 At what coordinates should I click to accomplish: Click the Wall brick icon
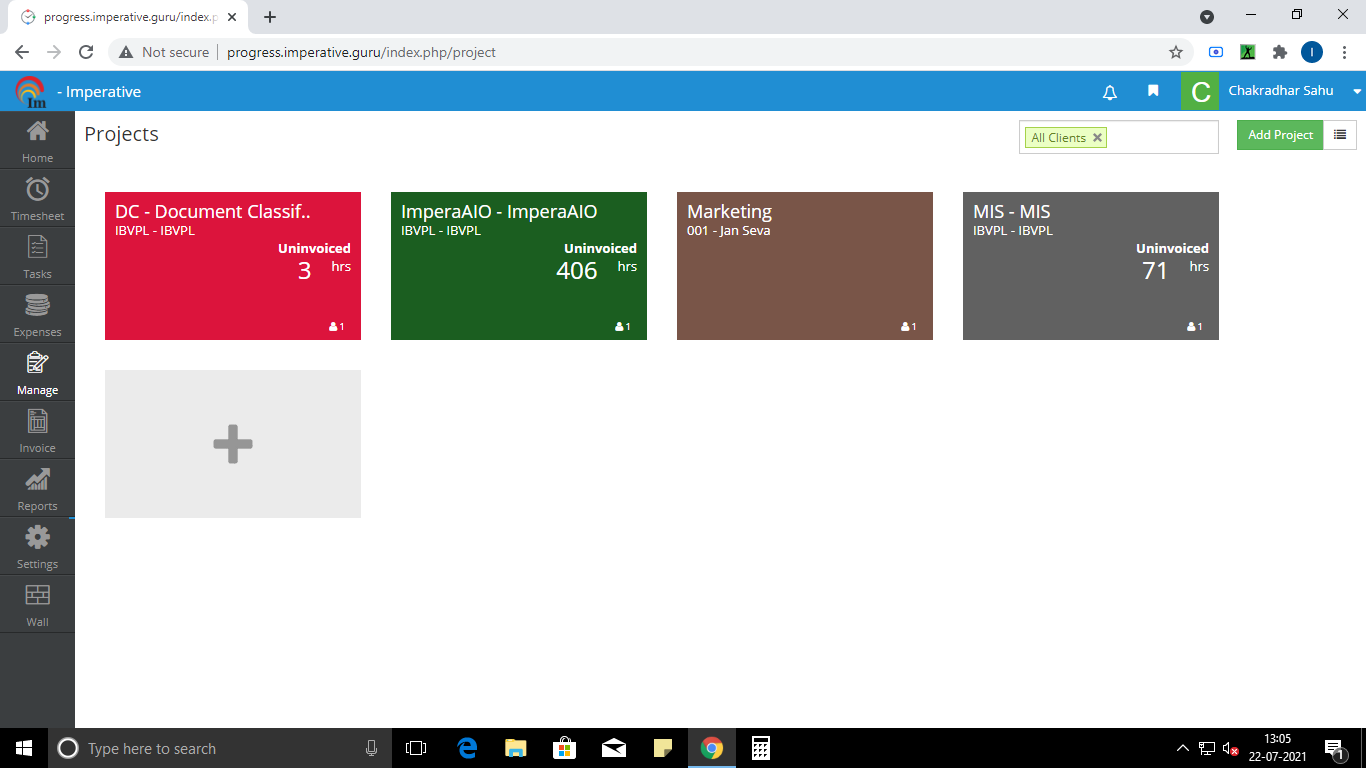pyautogui.click(x=37, y=596)
